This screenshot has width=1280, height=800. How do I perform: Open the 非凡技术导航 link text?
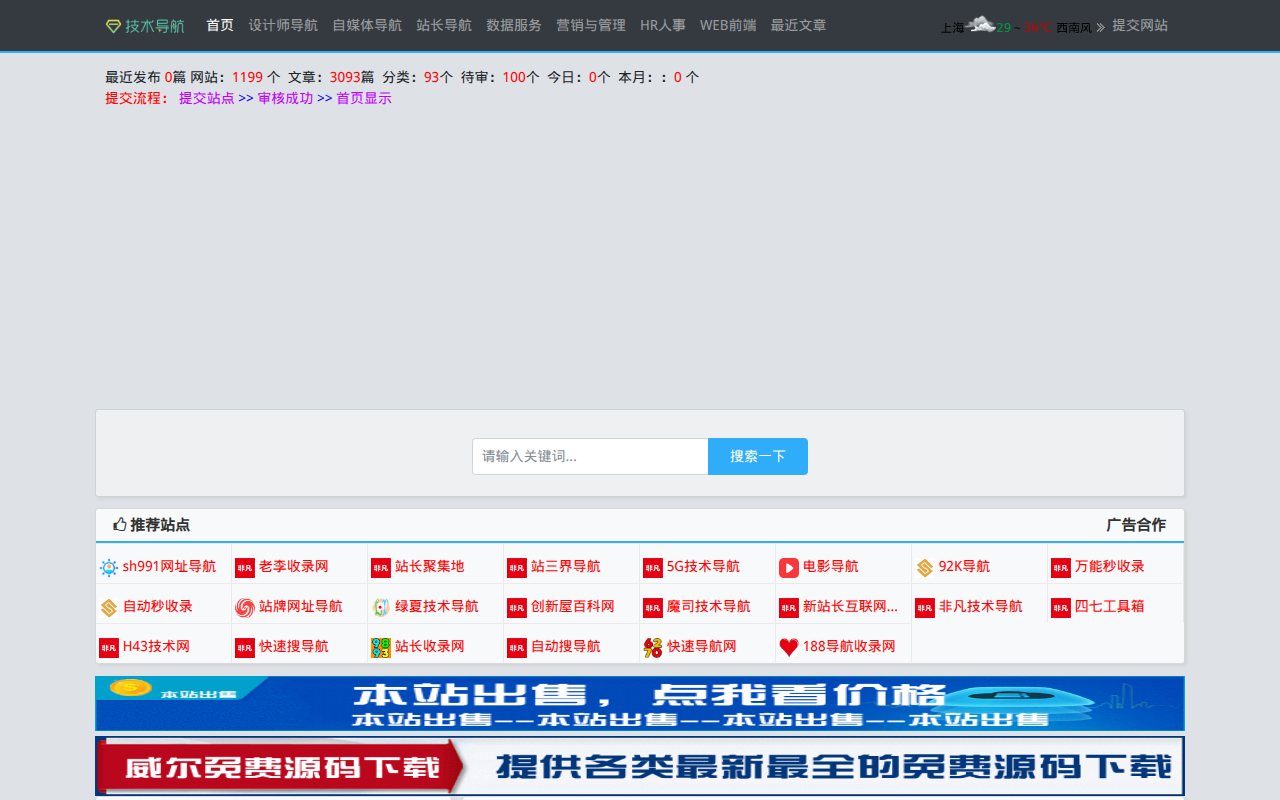(x=981, y=606)
